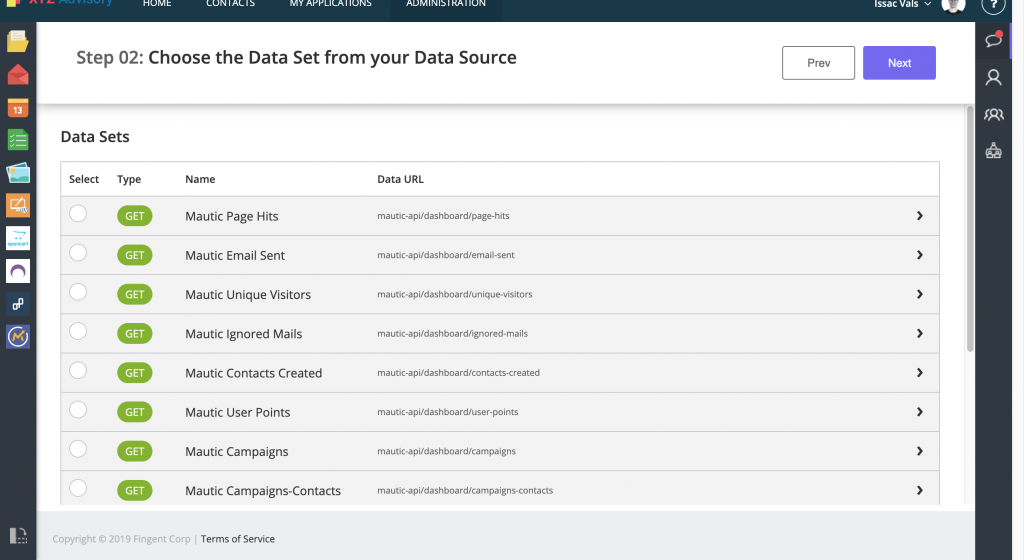Viewport: 1024px width, 560px height.
Task: Open the yellow folder sidebar icon
Action: click(18, 41)
